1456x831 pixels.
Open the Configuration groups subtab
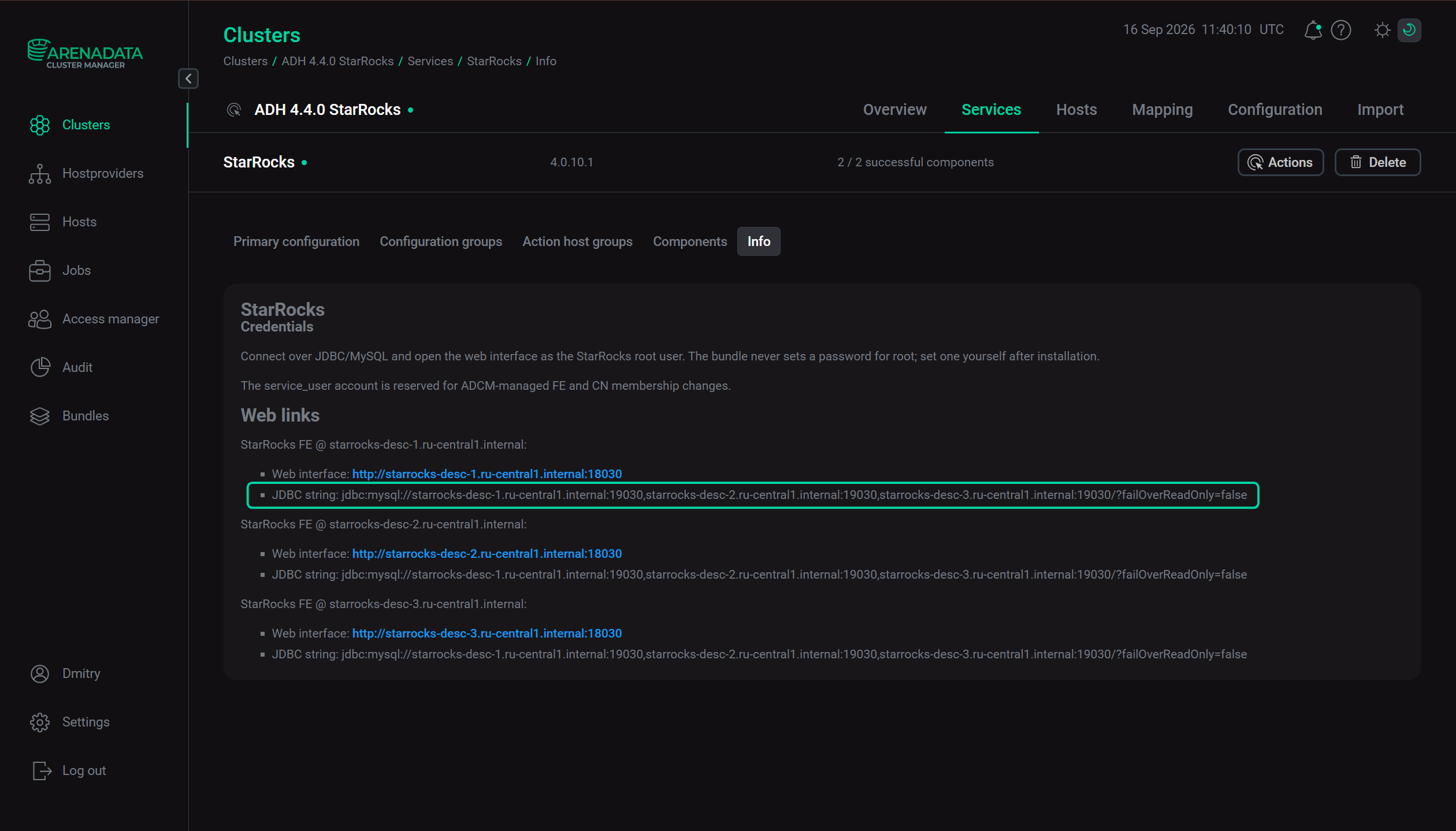441,241
